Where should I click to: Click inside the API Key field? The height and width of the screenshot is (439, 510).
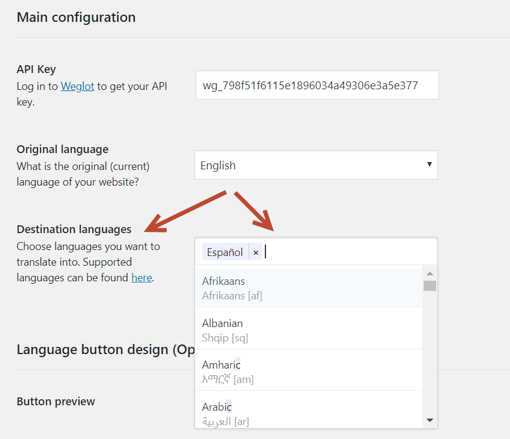pos(317,85)
